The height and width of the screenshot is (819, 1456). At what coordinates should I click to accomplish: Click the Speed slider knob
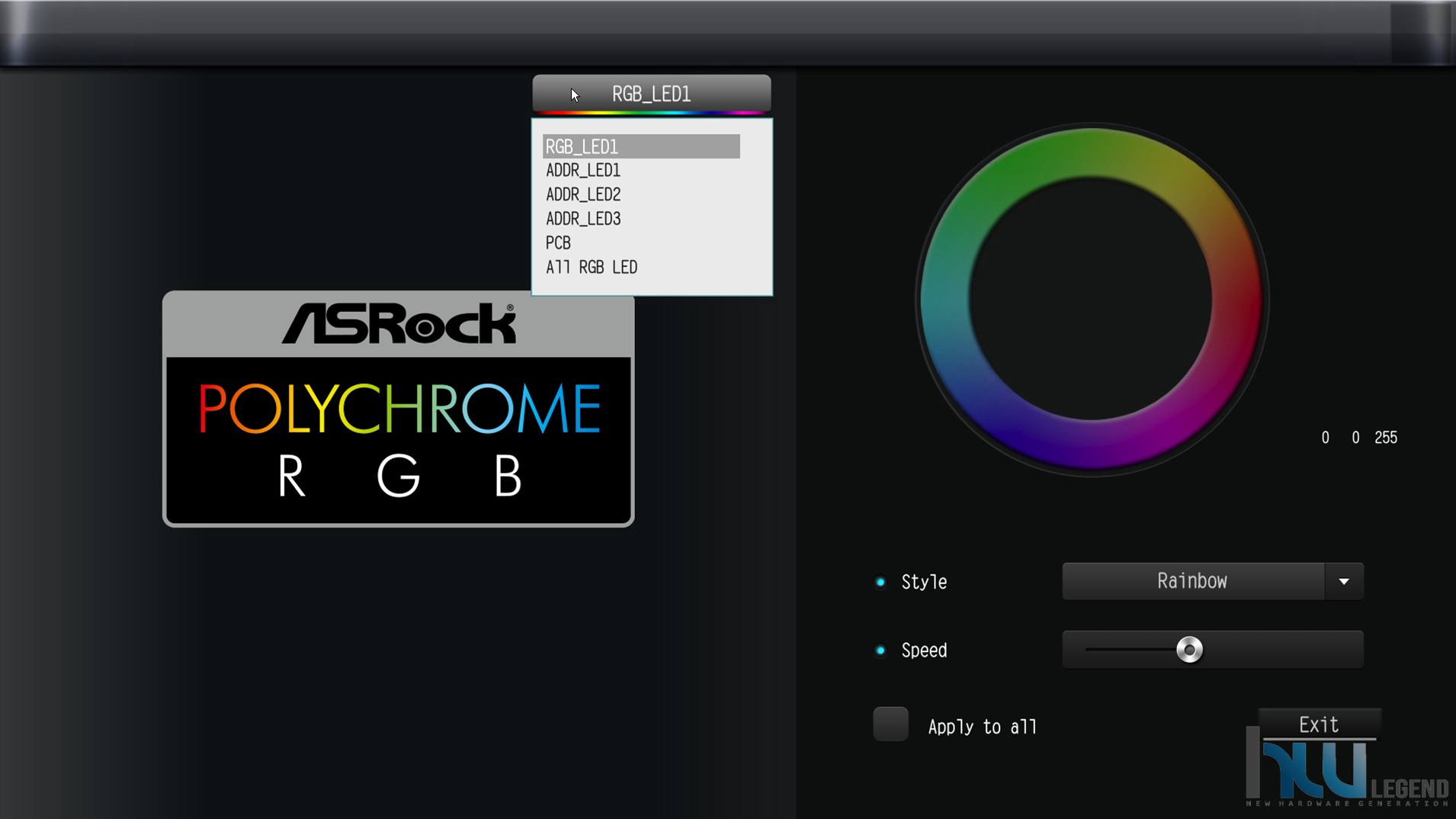tap(1189, 650)
